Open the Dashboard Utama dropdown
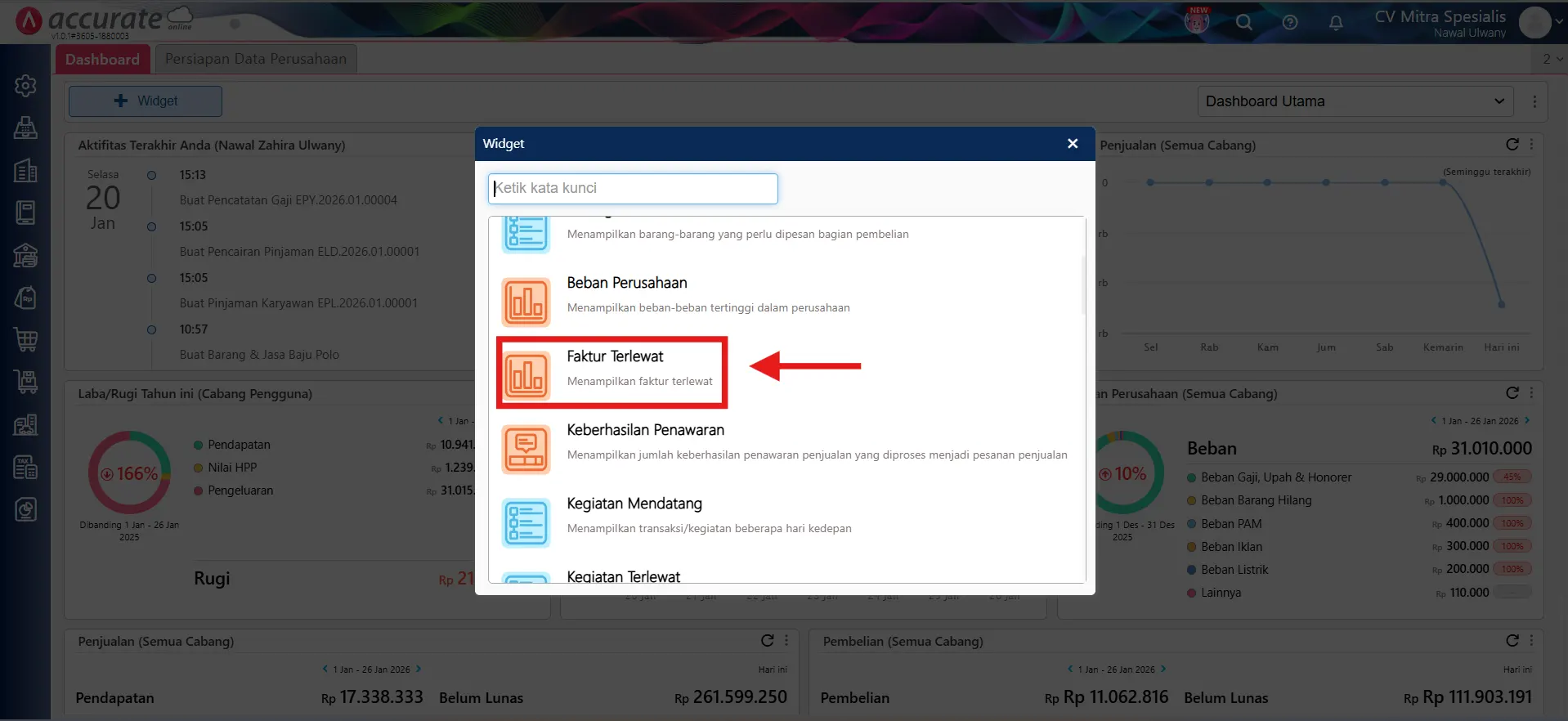 coord(1355,101)
